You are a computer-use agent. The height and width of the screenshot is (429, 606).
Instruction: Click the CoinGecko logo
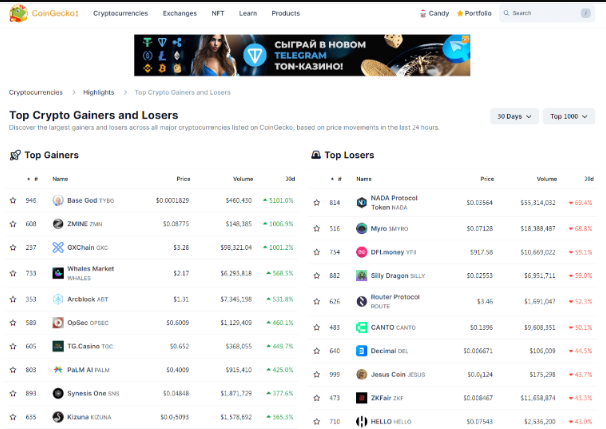pyautogui.click(x=44, y=13)
